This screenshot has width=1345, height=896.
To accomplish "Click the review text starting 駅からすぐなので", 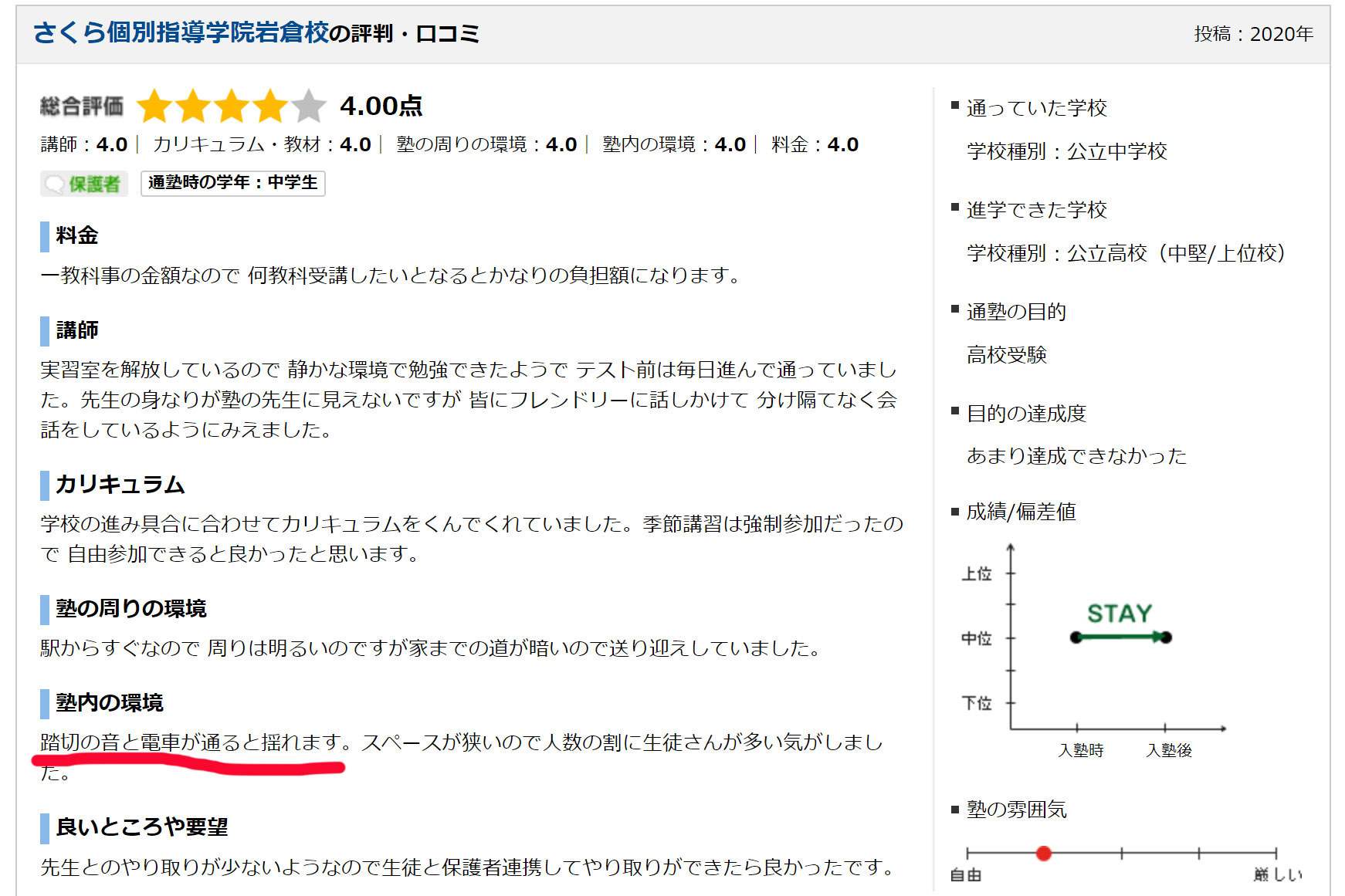I will pyautogui.click(x=432, y=647).
